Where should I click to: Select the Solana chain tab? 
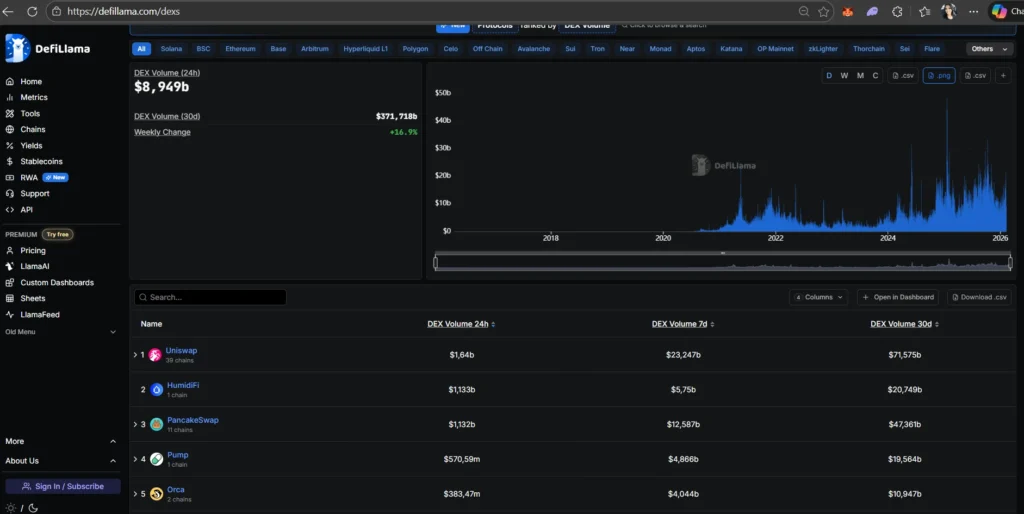point(171,49)
